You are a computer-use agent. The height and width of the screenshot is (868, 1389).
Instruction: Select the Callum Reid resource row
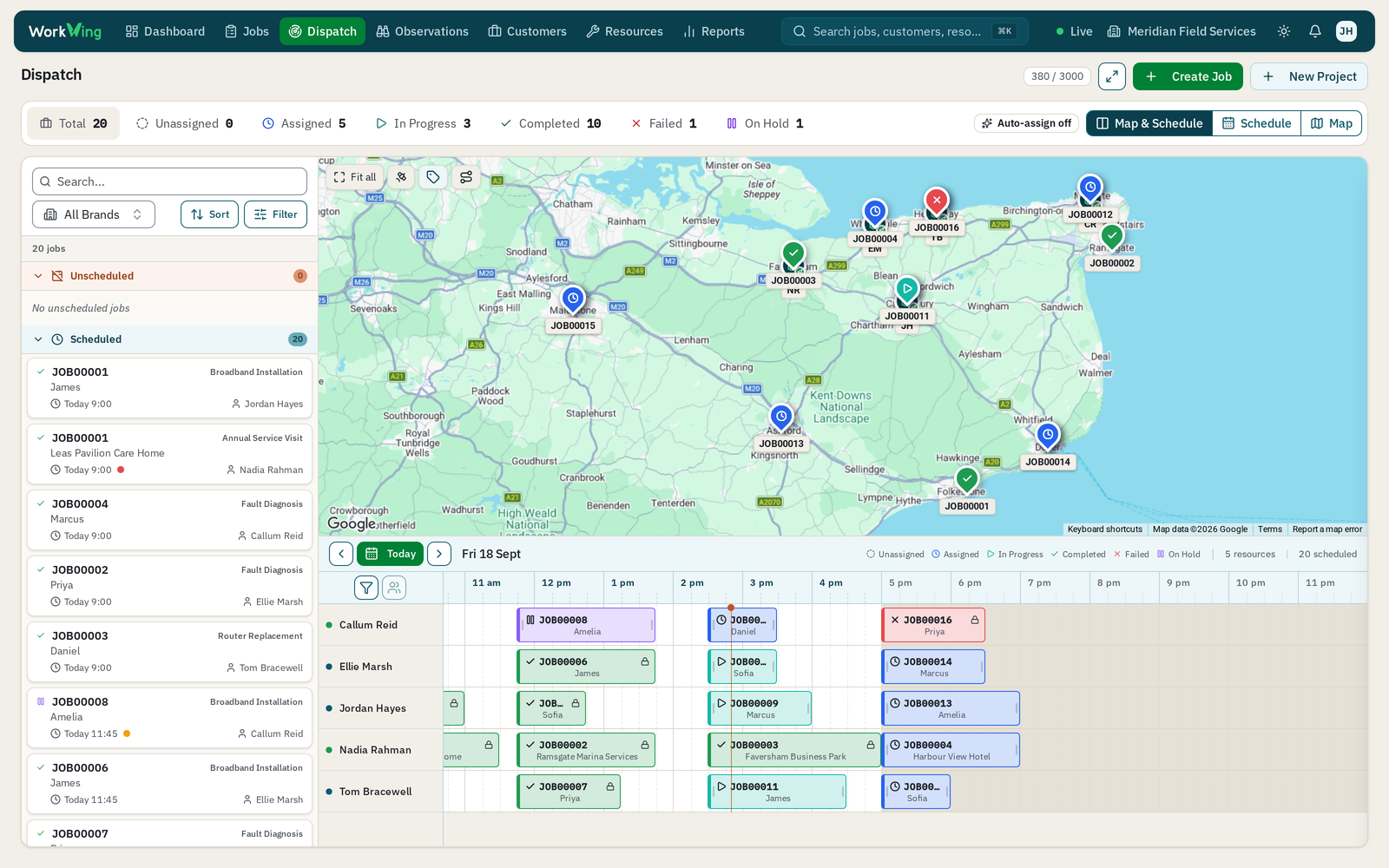[380, 625]
